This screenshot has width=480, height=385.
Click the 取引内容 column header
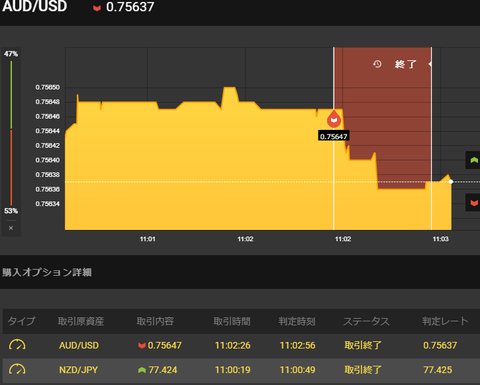coord(155,321)
